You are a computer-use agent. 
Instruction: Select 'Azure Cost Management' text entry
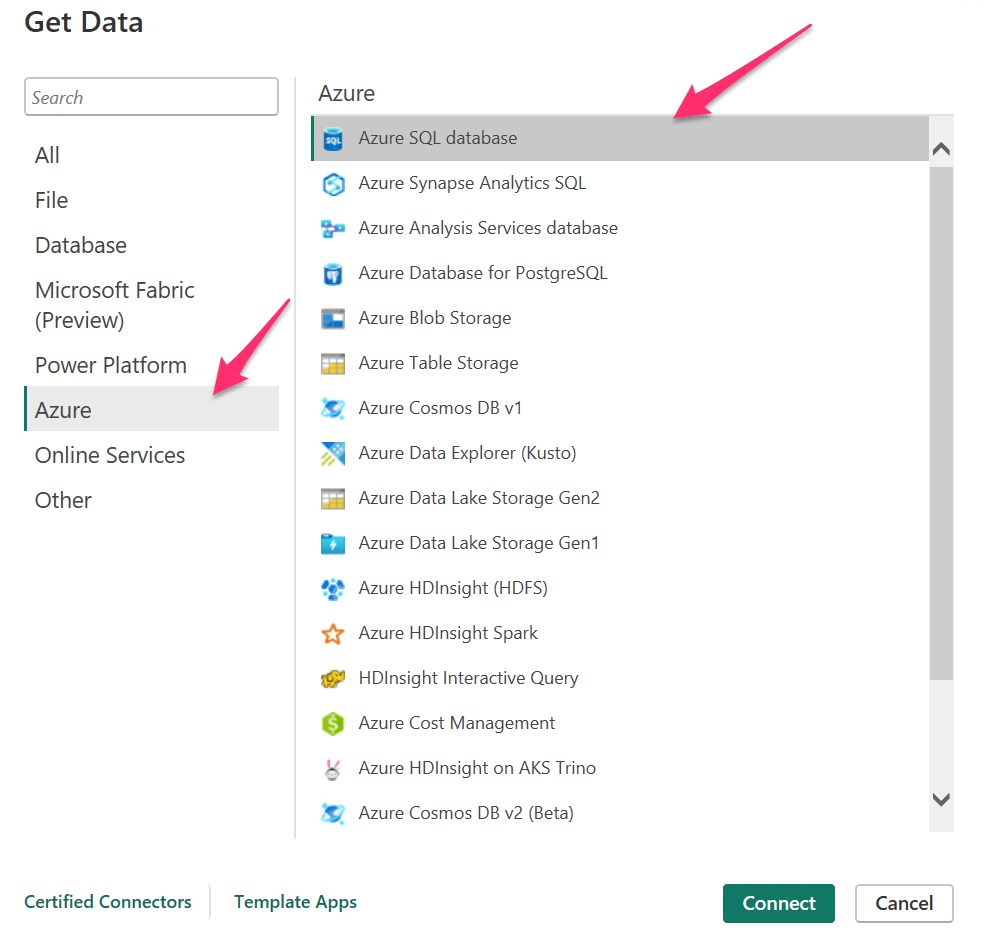click(457, 723)
